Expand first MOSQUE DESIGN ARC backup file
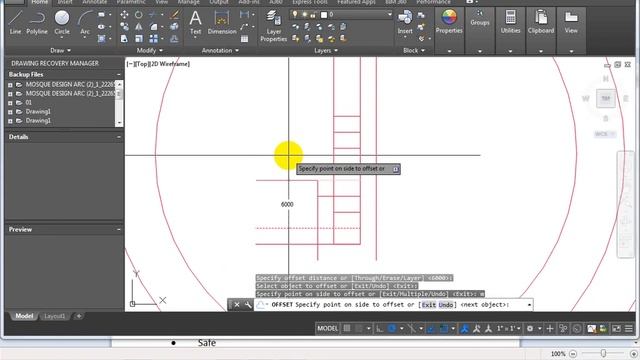640x360 pixels. click(10, 85)
